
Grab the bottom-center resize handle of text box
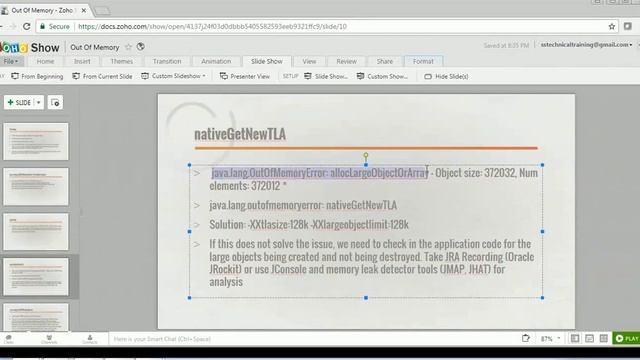click(366, 298)
